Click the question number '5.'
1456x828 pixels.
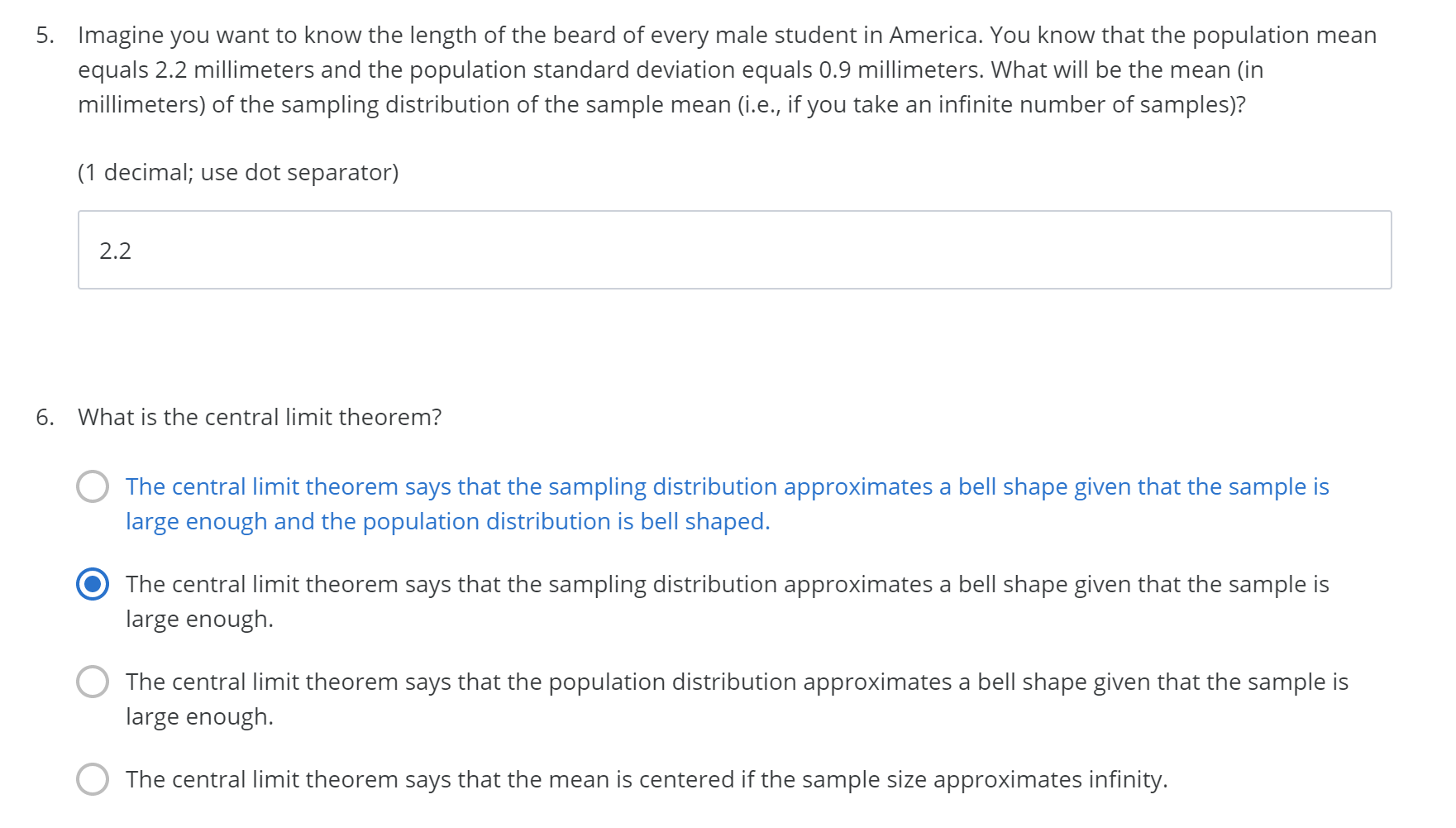tap(45, 35)
